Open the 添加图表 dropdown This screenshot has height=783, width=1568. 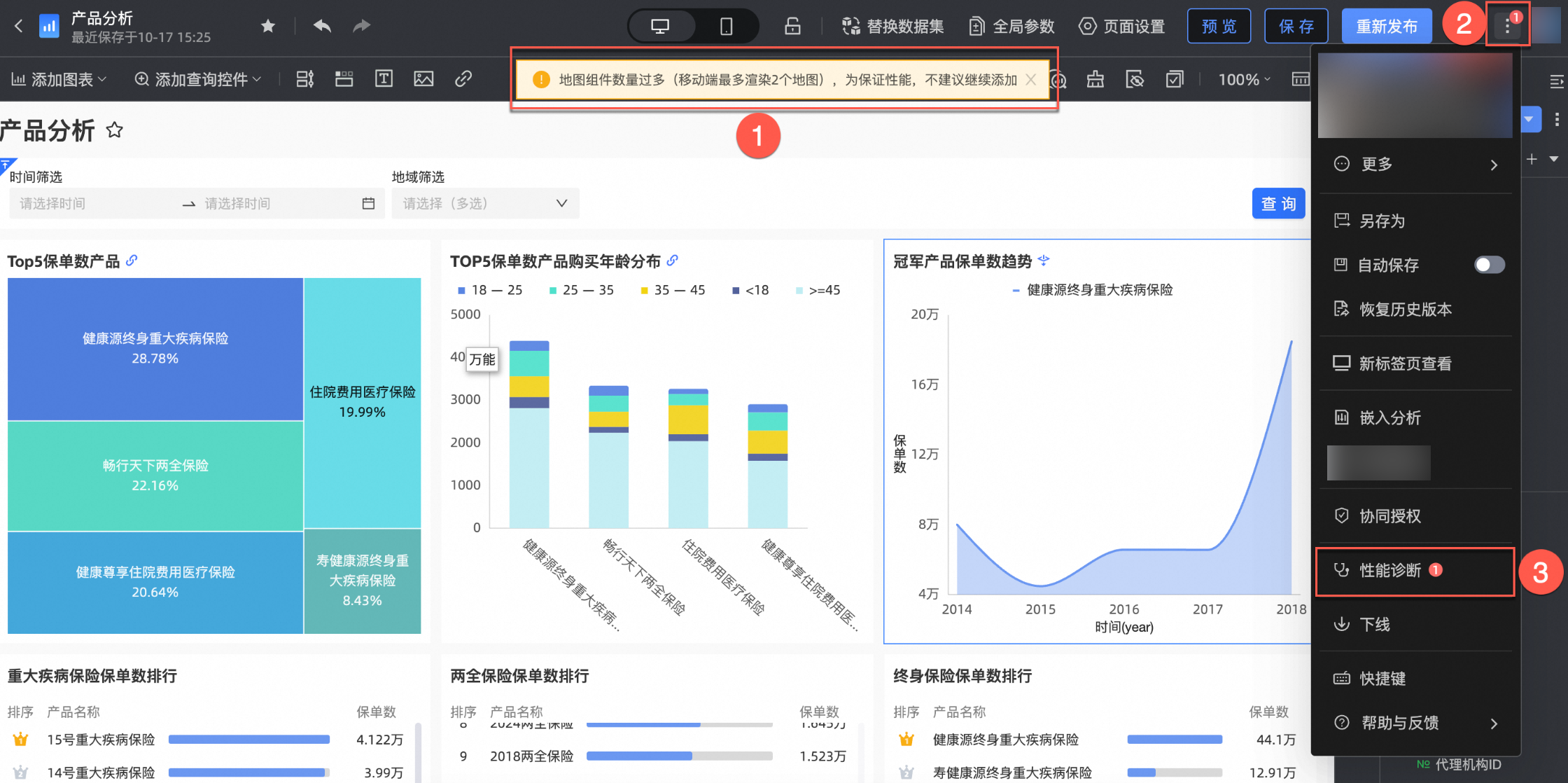tap(59, 80)
